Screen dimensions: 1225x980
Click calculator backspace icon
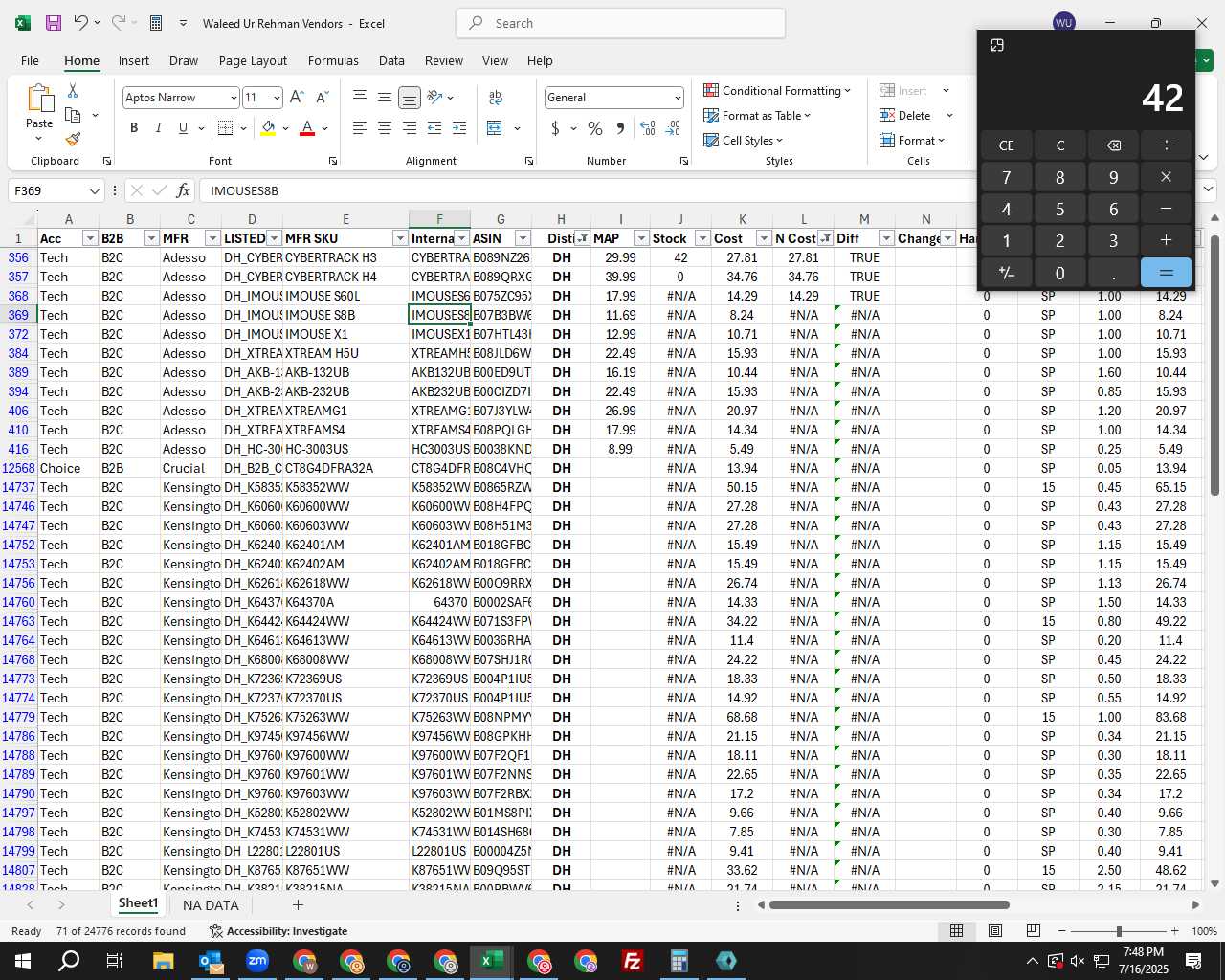click(x=1113, y=145)
